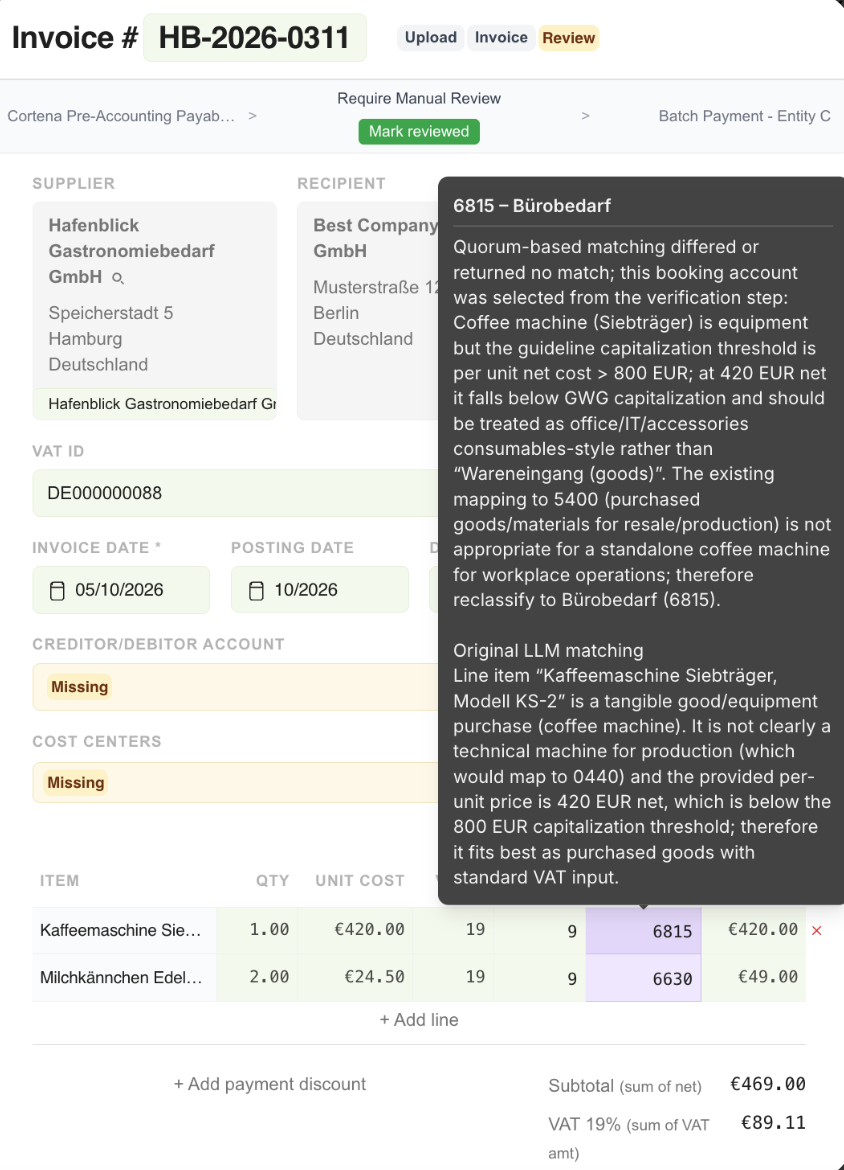Add a new line item

(x=419, y=1020)
